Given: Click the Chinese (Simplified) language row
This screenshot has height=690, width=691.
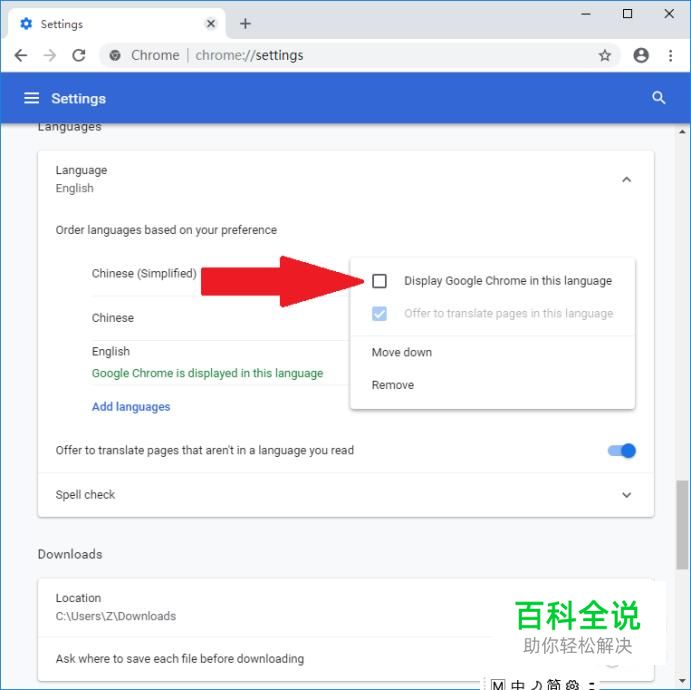Looking at the screenshot, I should tap(144, 273).
